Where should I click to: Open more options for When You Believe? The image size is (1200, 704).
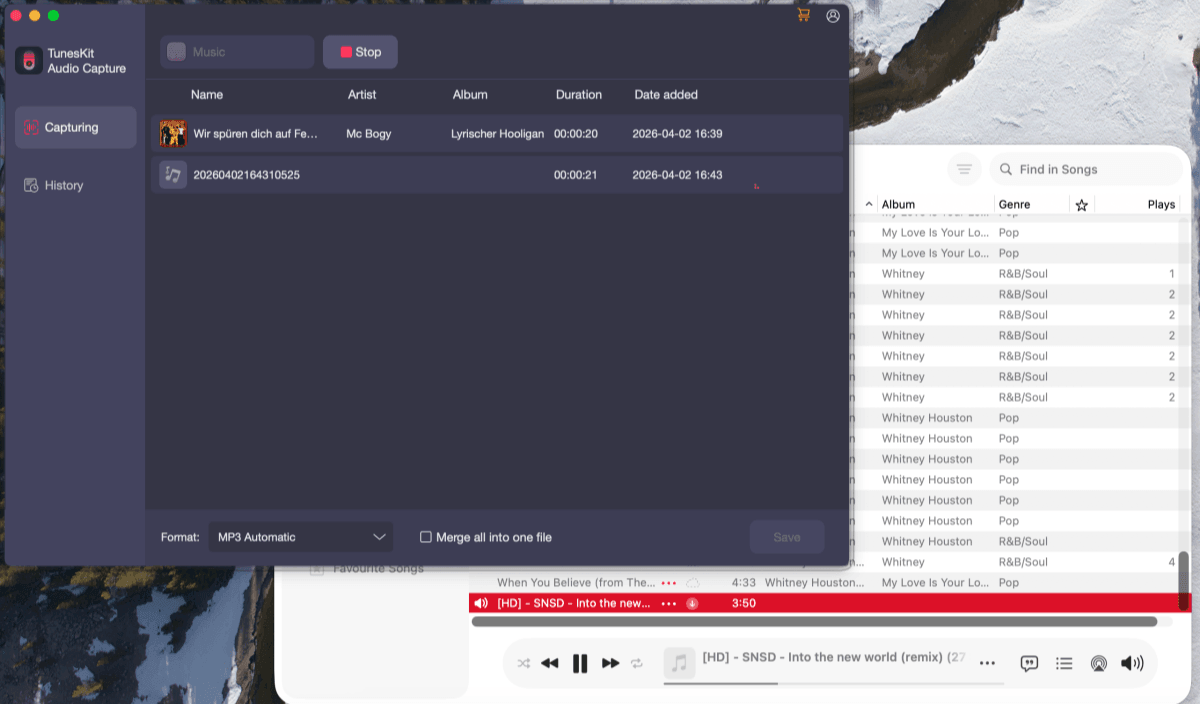[668, 582]
